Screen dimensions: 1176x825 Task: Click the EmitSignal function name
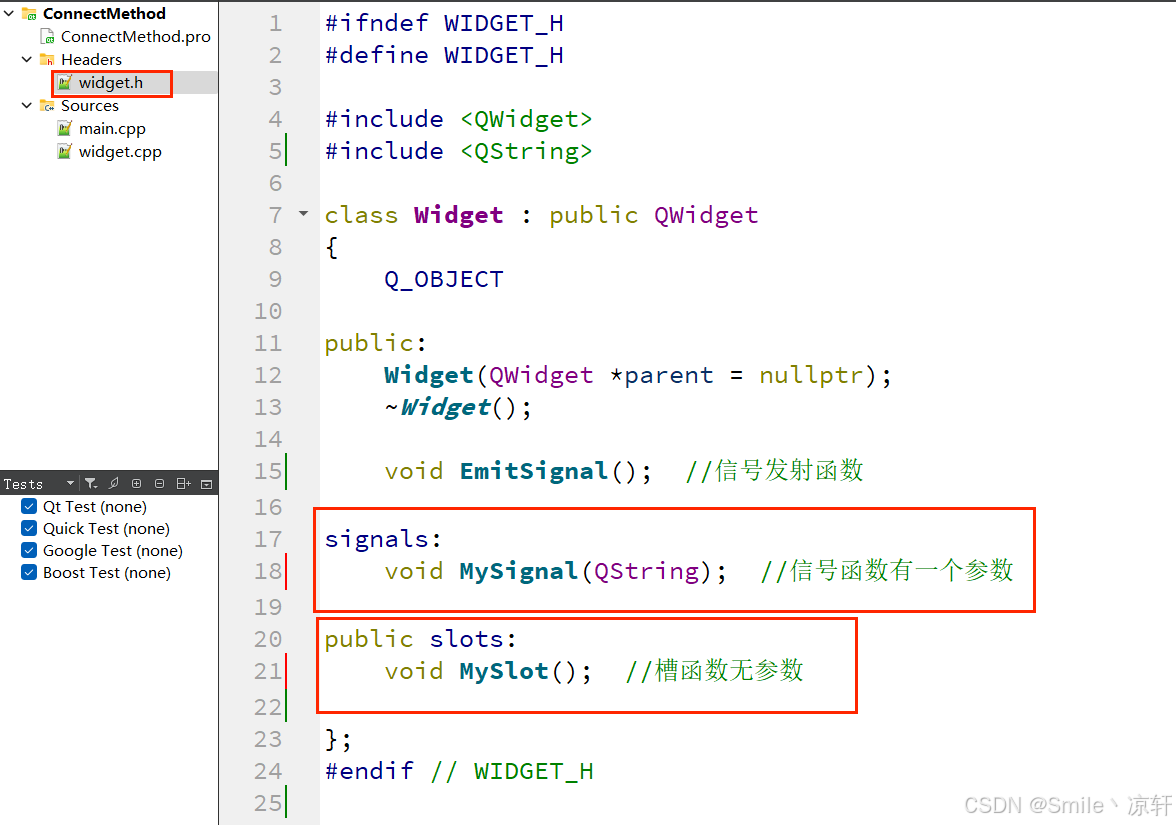click(x=533, y=471)
